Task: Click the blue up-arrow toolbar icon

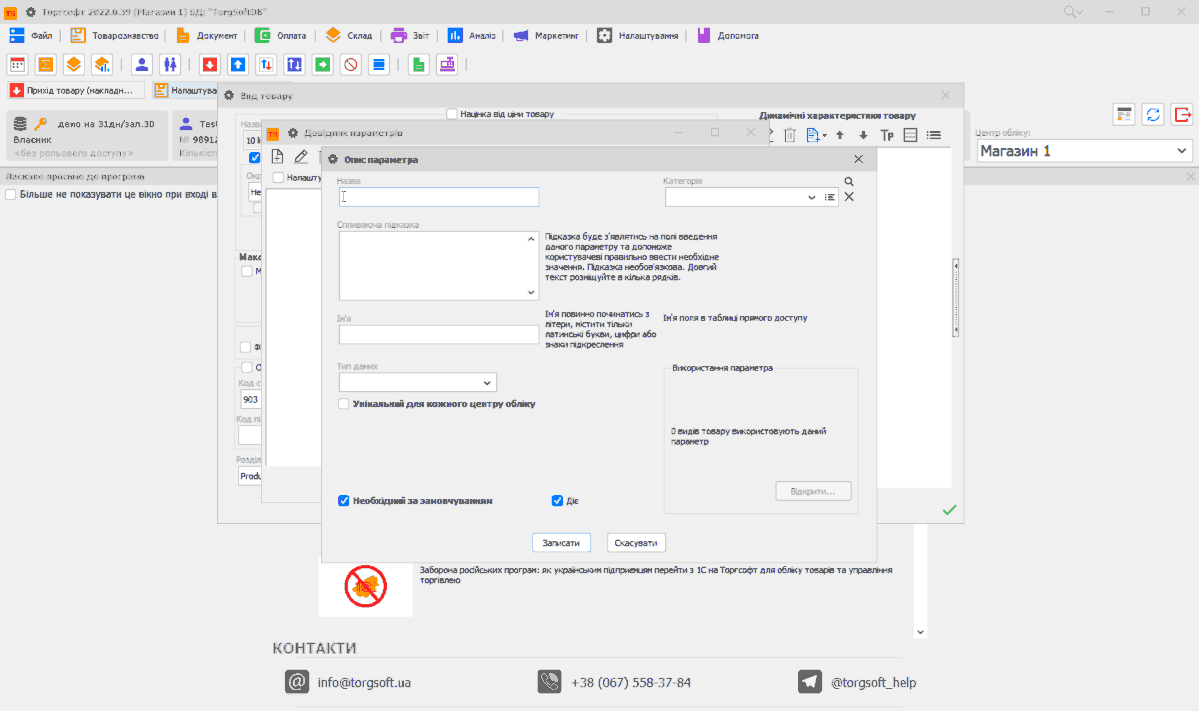Action: click(238, 65)
